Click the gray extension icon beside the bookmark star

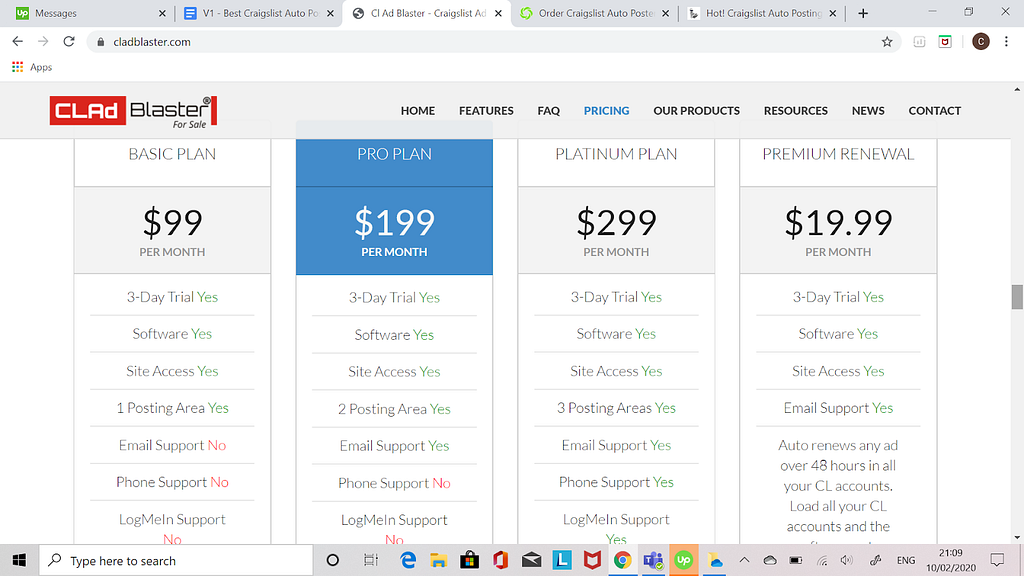click(x=920, y=42)
